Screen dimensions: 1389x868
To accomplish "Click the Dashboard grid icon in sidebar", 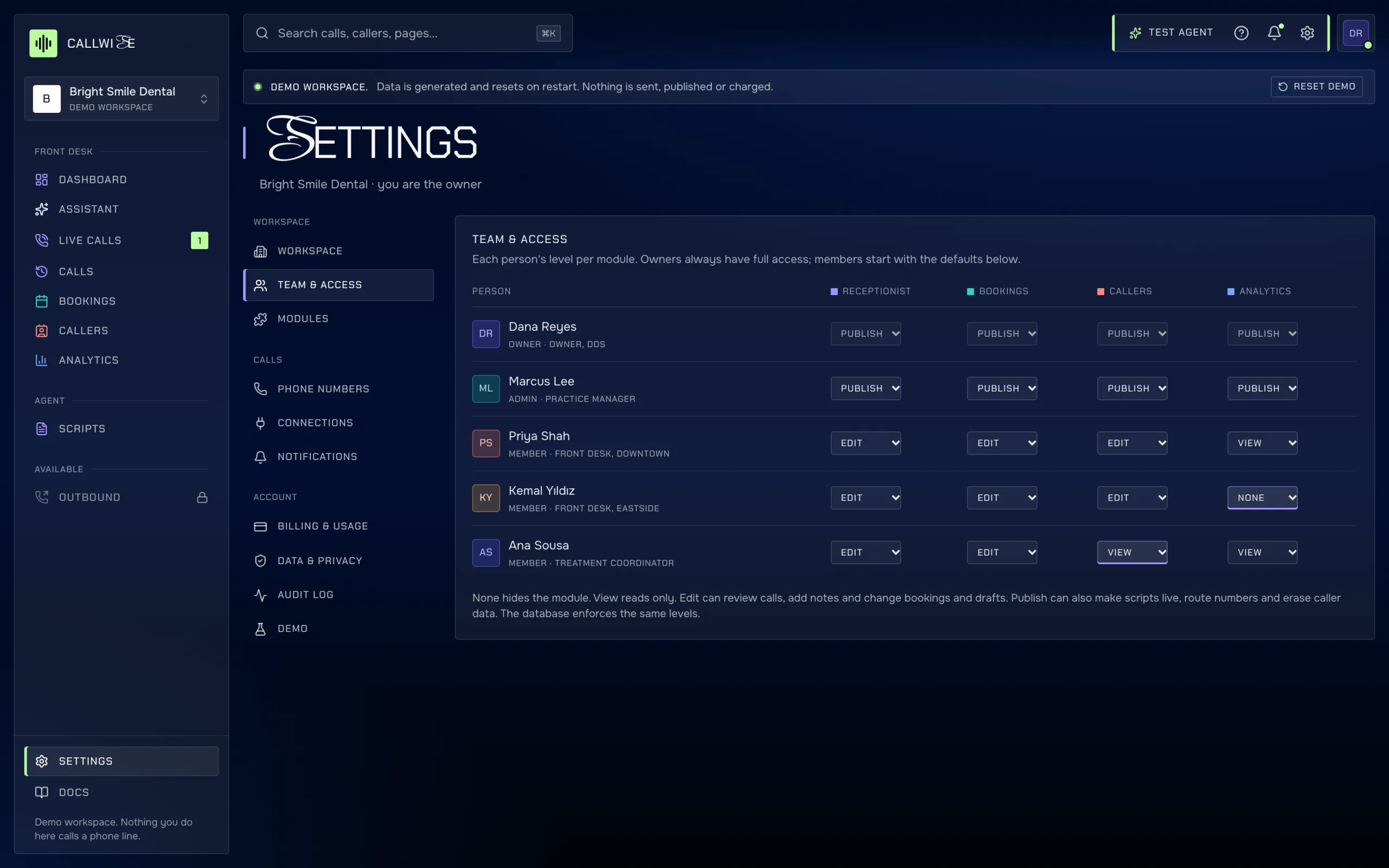I will coord(41,180).
